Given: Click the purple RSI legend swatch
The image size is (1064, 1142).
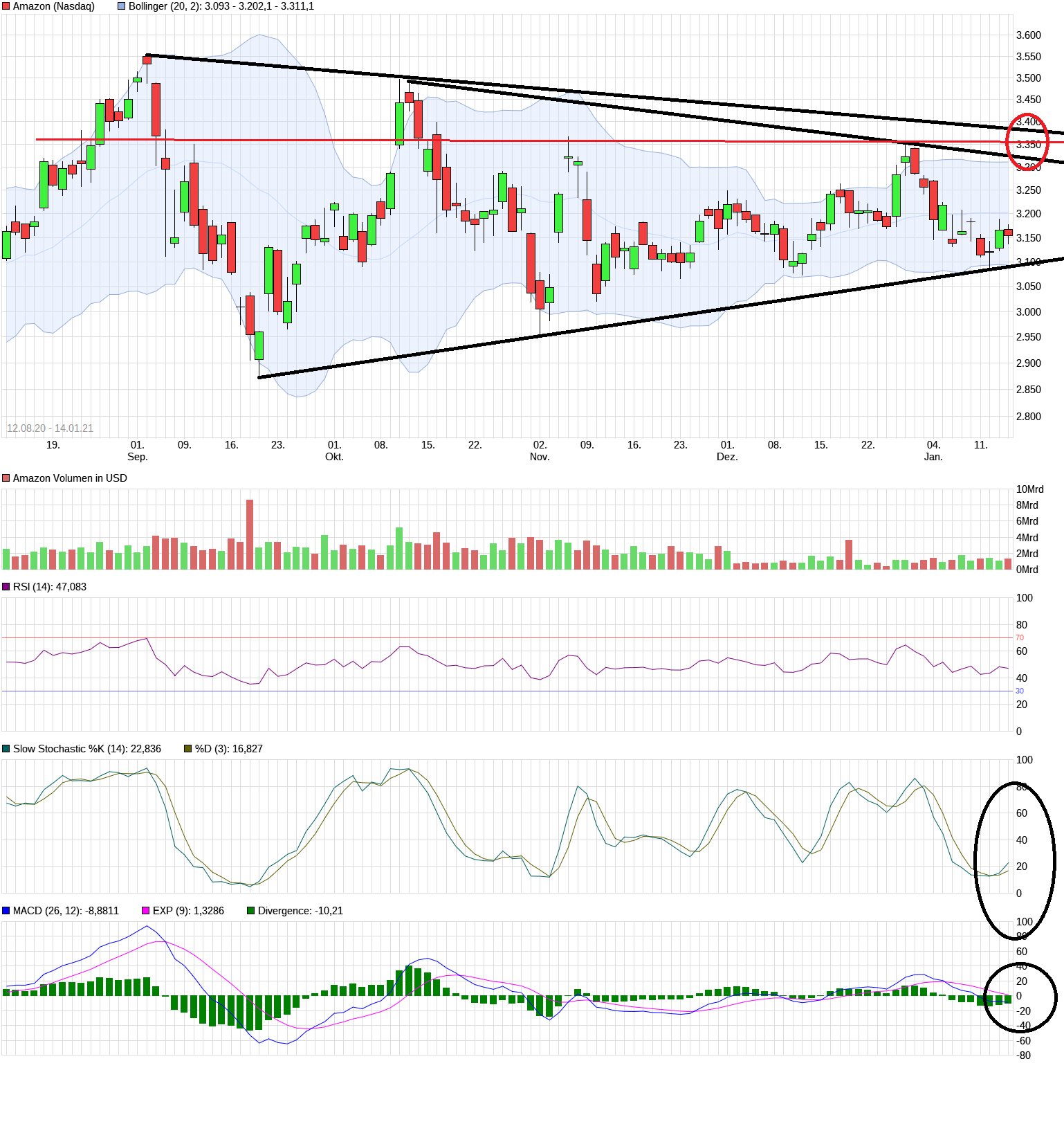Looking at the screenshot, I should click(6, 587).
